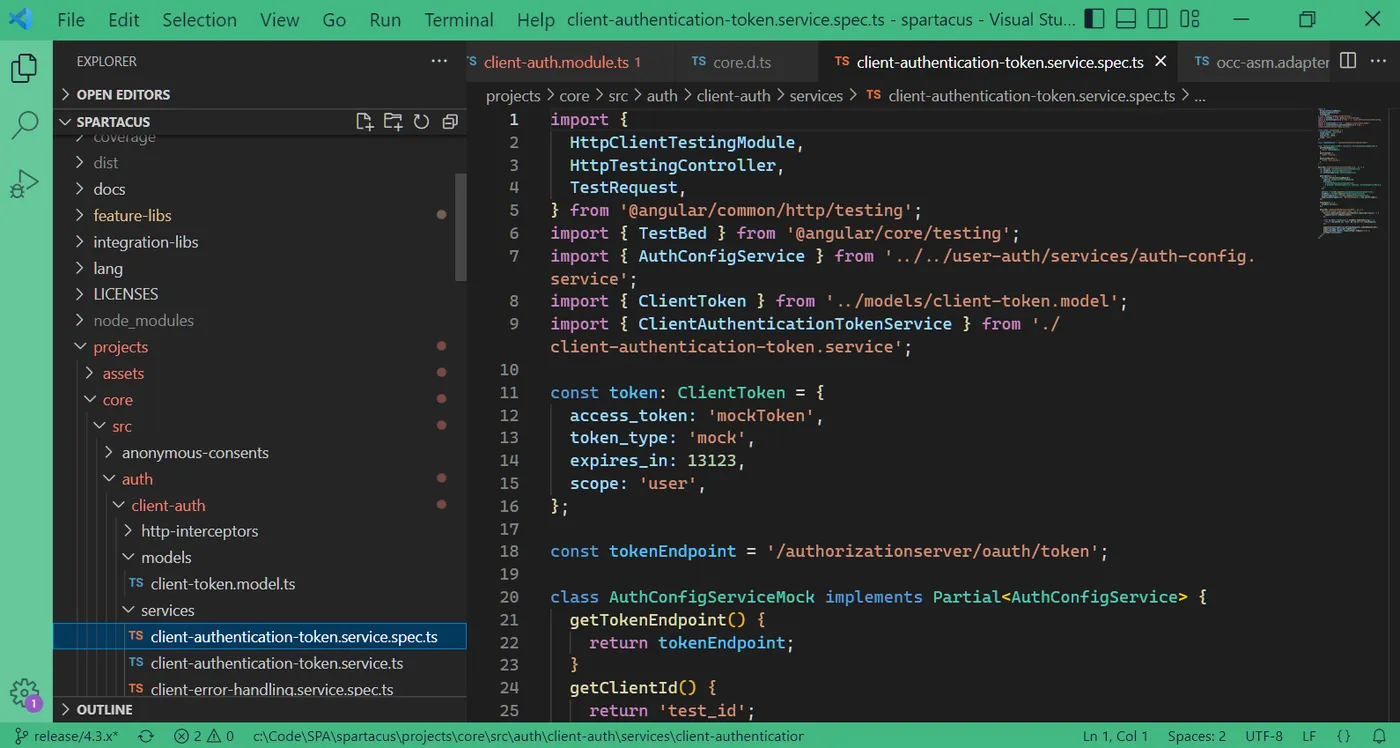Click the LF end-of-line indicator

coord(1309,736)
